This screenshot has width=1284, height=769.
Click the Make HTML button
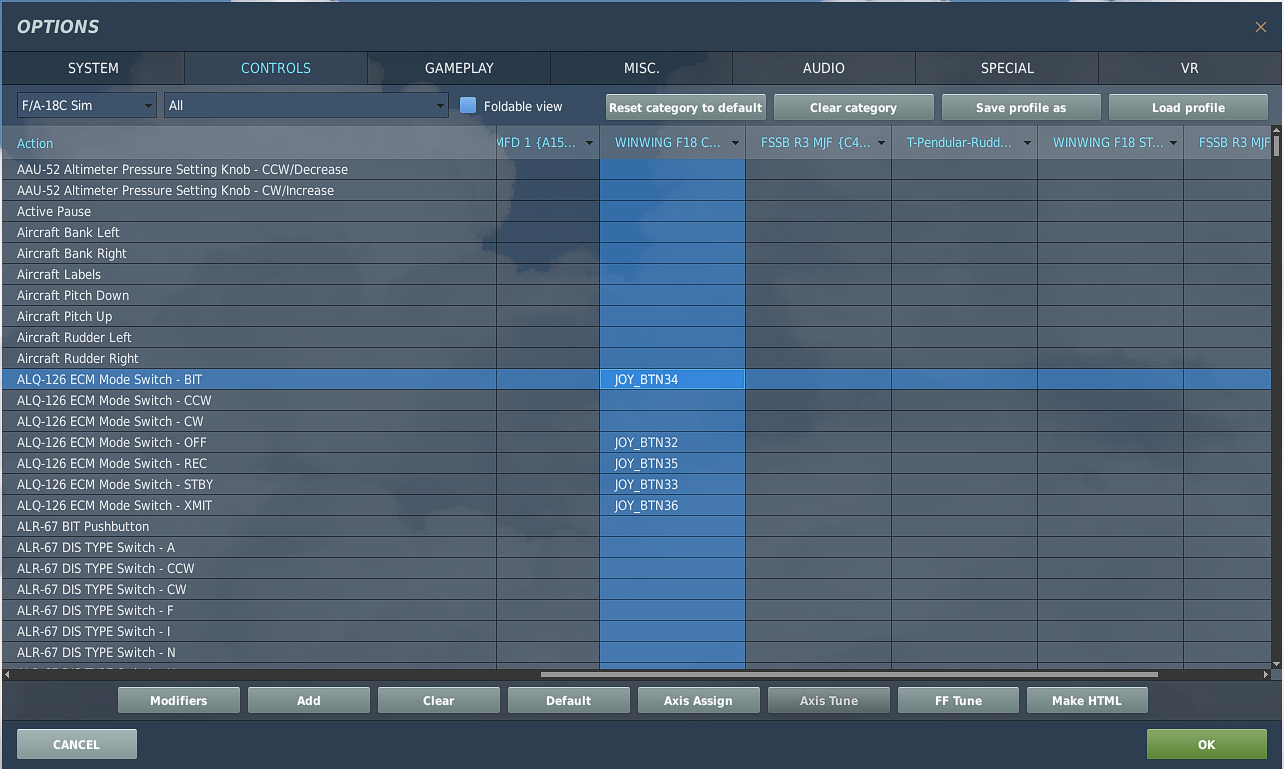[x=1087, y=700]
